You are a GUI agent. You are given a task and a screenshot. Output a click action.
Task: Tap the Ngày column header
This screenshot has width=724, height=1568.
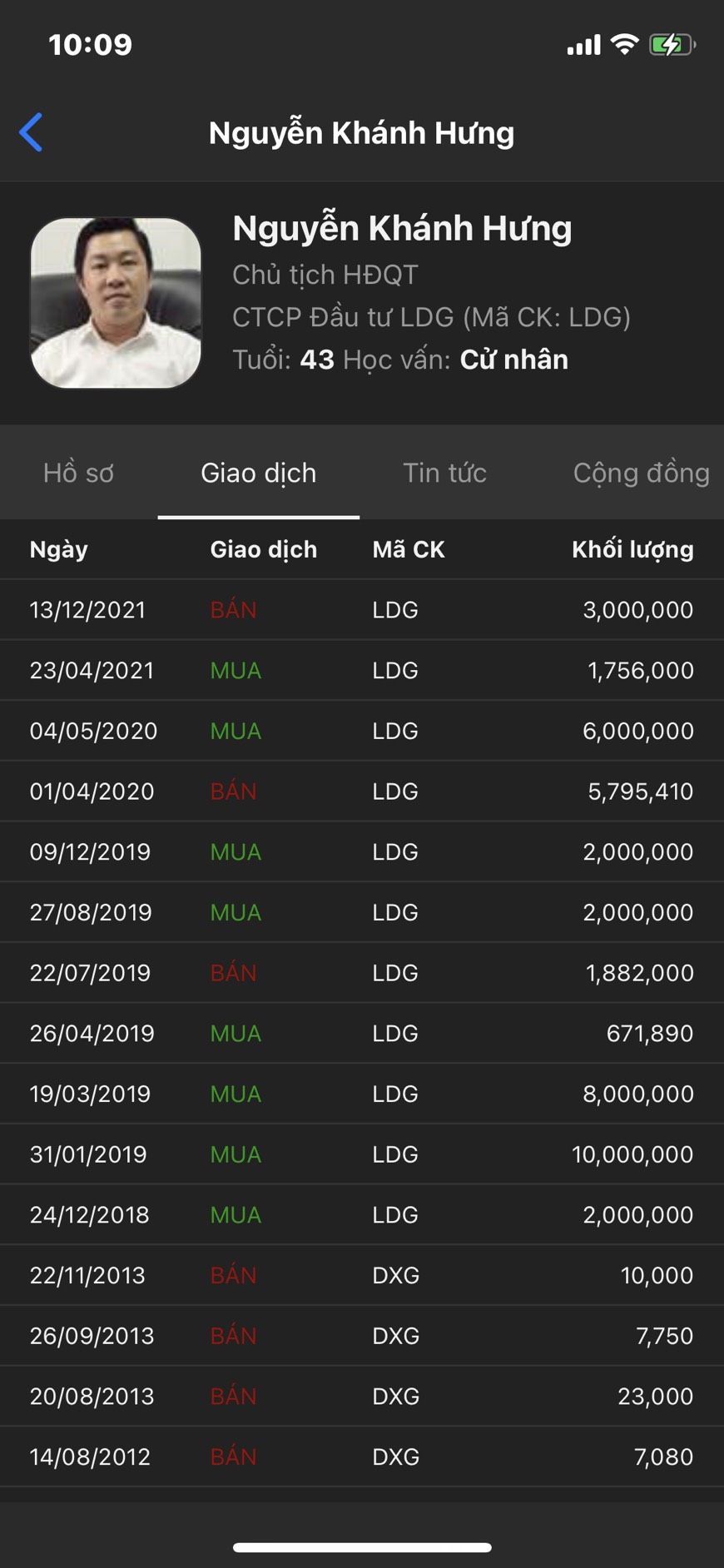pyautogui.click(x=58, y=549)
